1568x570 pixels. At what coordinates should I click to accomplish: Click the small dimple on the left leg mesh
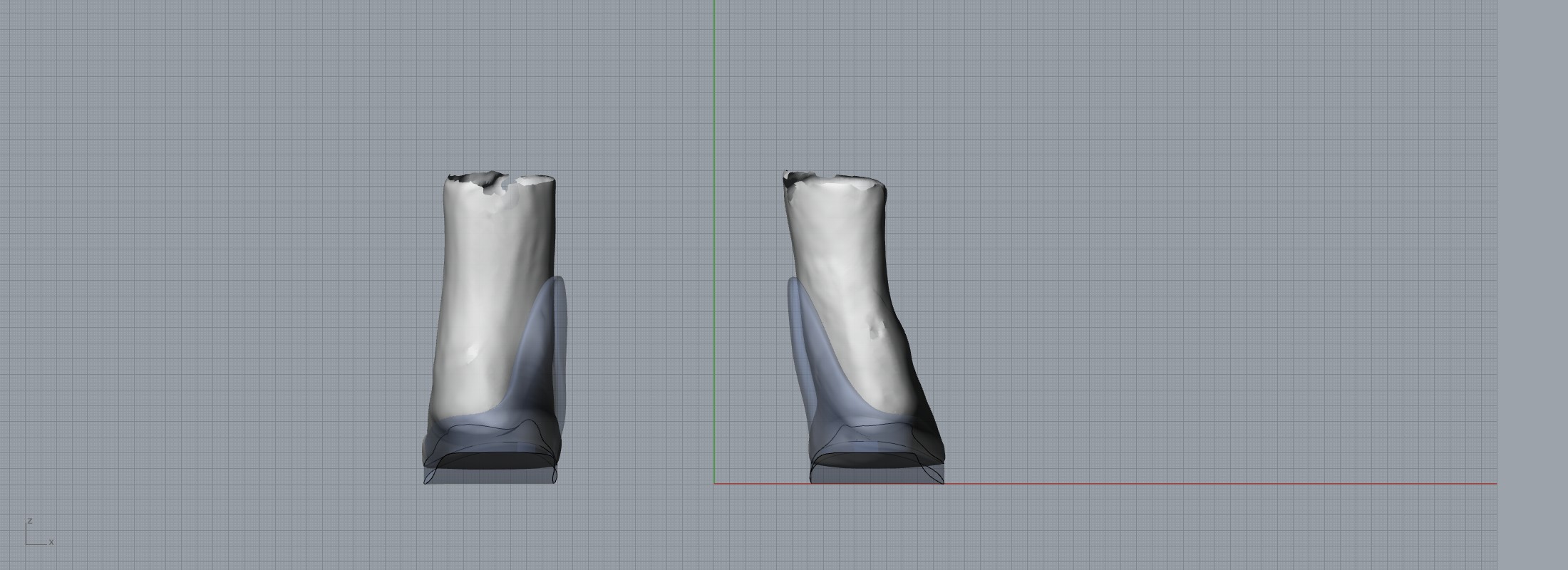pyautogui.click(x=473, y=354)
